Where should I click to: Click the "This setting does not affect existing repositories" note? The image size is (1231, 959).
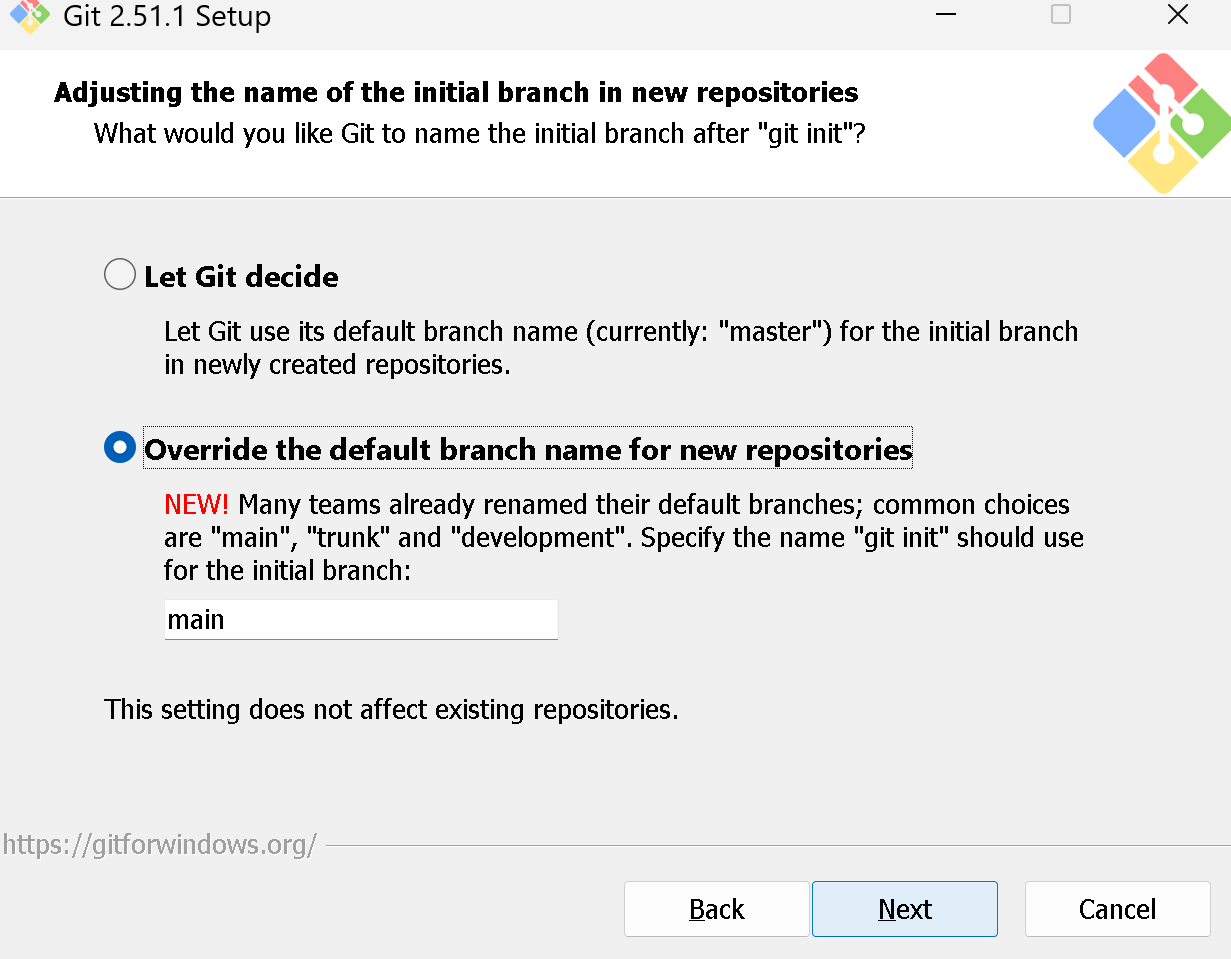click(391, 710)
